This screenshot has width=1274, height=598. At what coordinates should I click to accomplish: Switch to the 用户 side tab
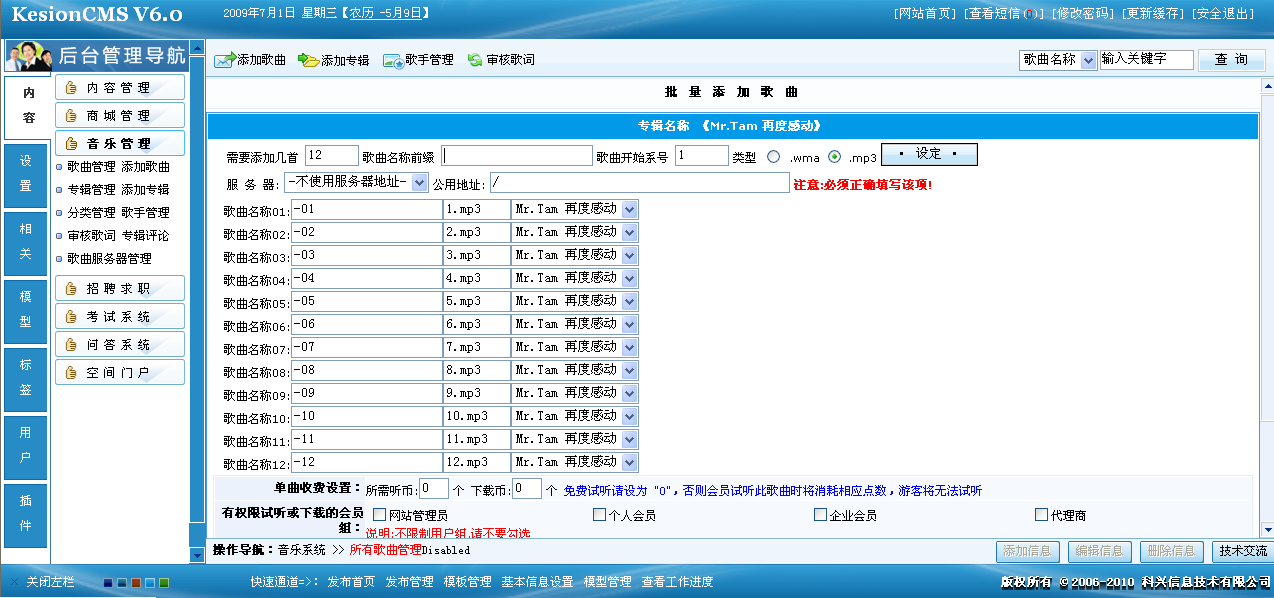click(26, 445)
